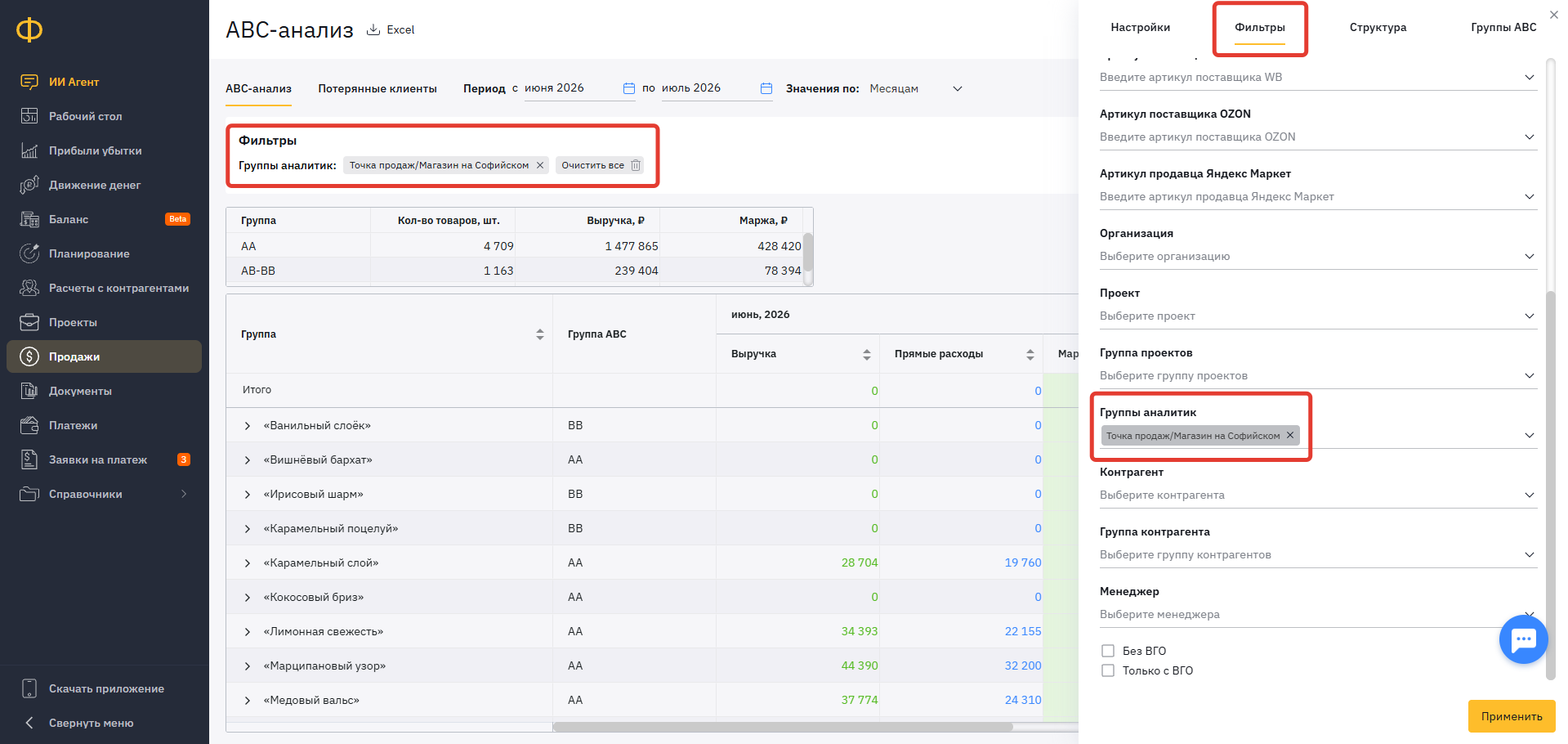Open the Потерянные клиенты tab

click(x=377, y=88)
